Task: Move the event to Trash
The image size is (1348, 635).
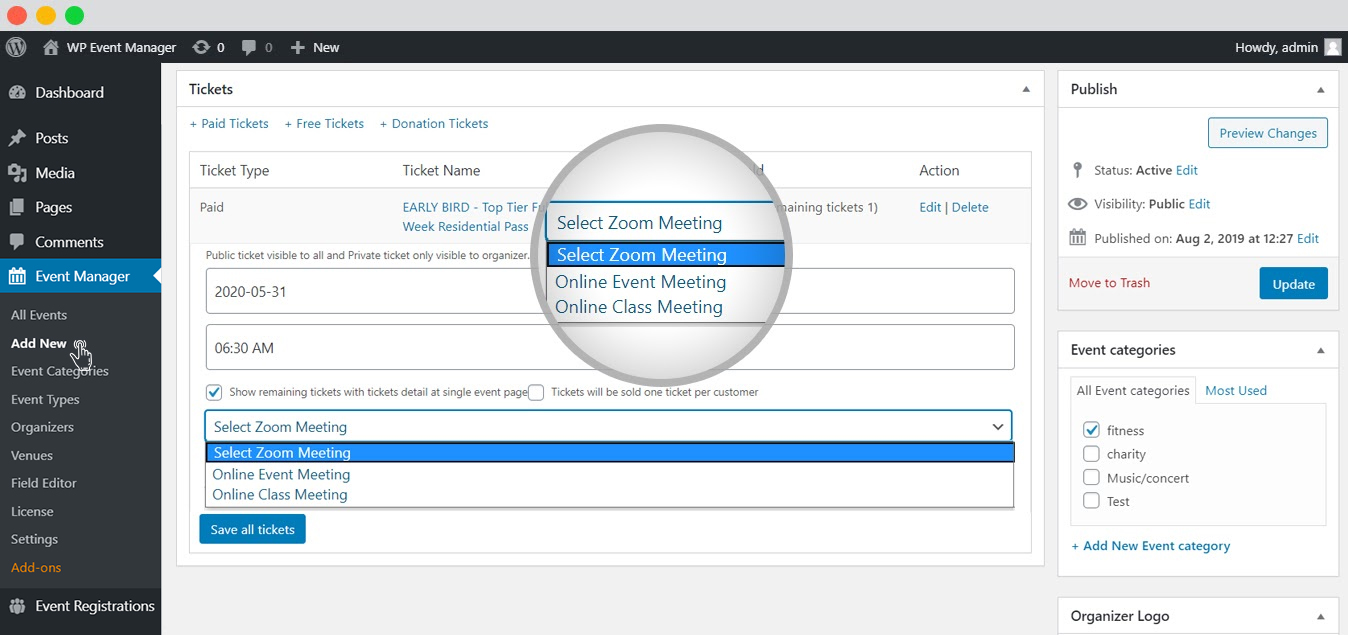Action: point(1109,283)
